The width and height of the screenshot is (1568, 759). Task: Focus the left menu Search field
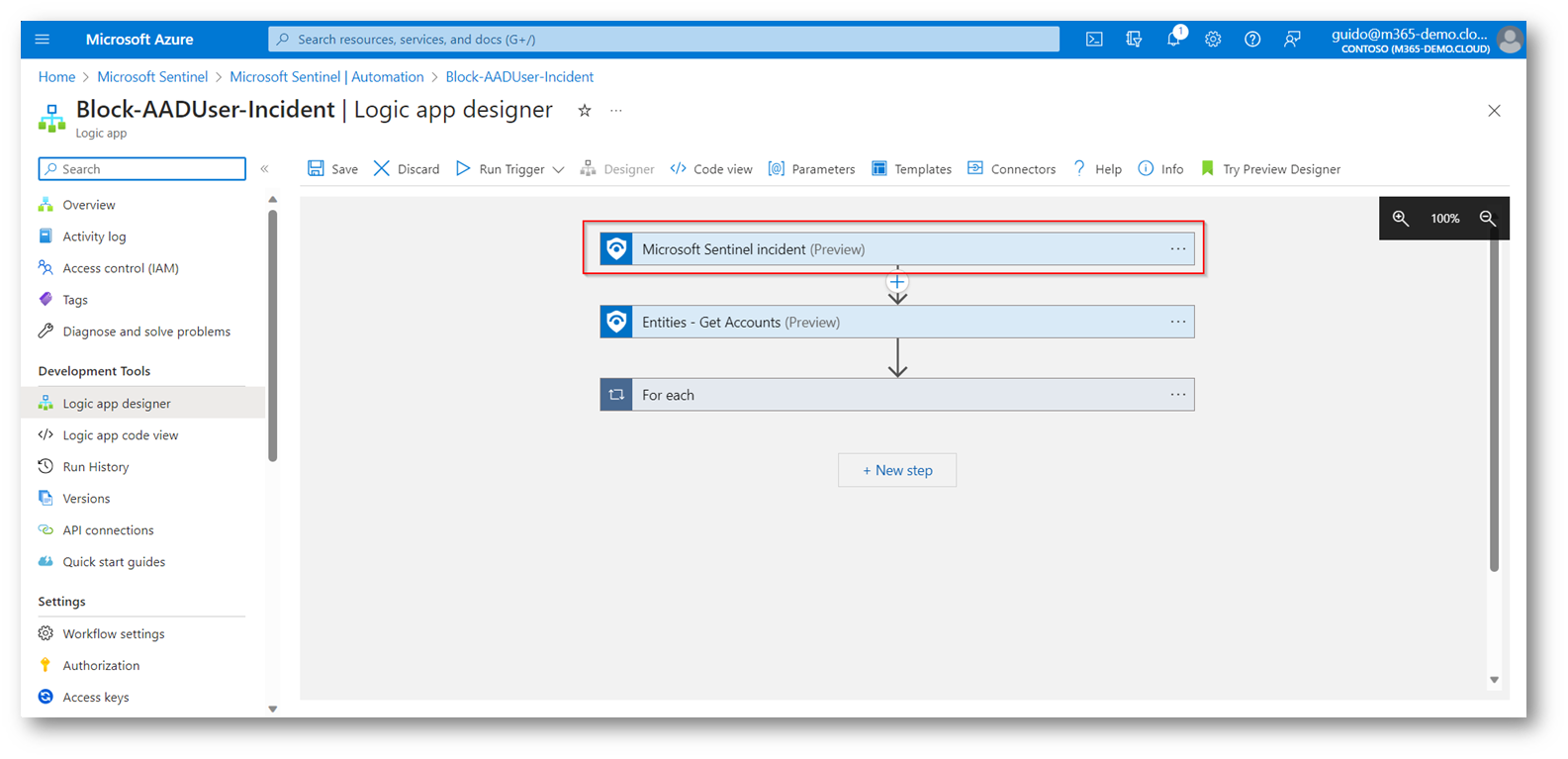tap(142, 169)
